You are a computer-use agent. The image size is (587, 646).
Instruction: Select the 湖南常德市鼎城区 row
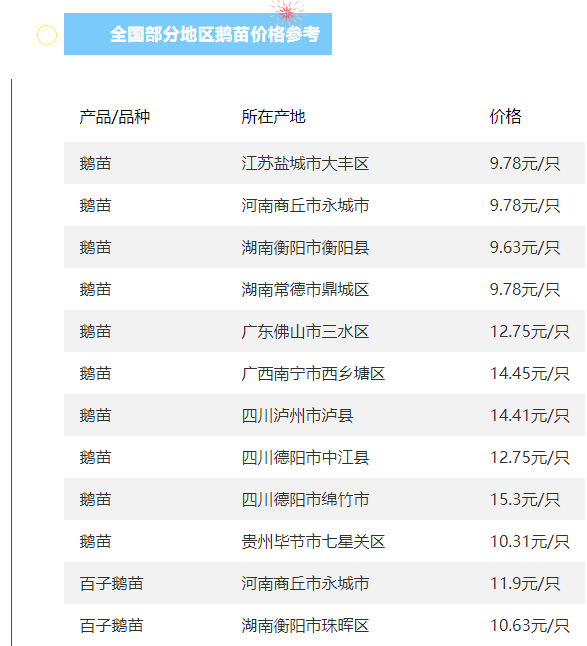pos(324,289)
